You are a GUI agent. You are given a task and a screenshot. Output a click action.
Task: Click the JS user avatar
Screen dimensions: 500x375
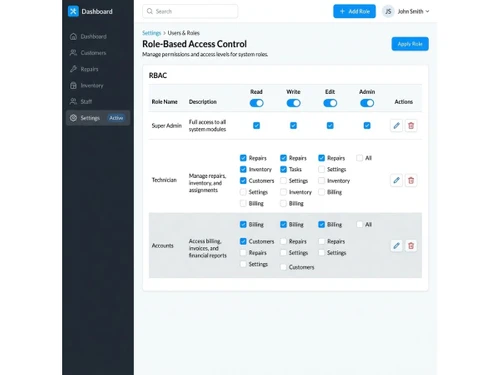tap(388, 11)
